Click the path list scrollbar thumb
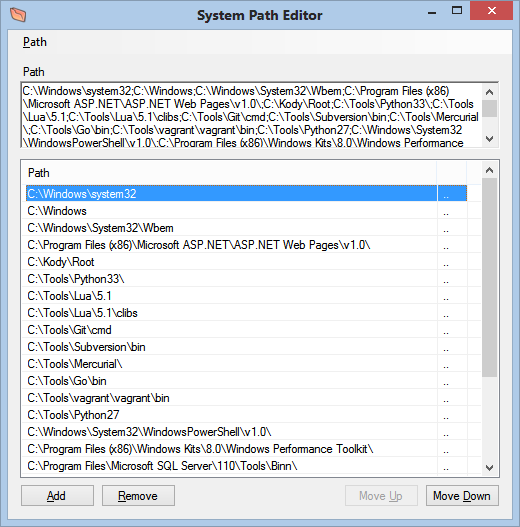Viewport: 520px width, 527px height. (489, 278)
